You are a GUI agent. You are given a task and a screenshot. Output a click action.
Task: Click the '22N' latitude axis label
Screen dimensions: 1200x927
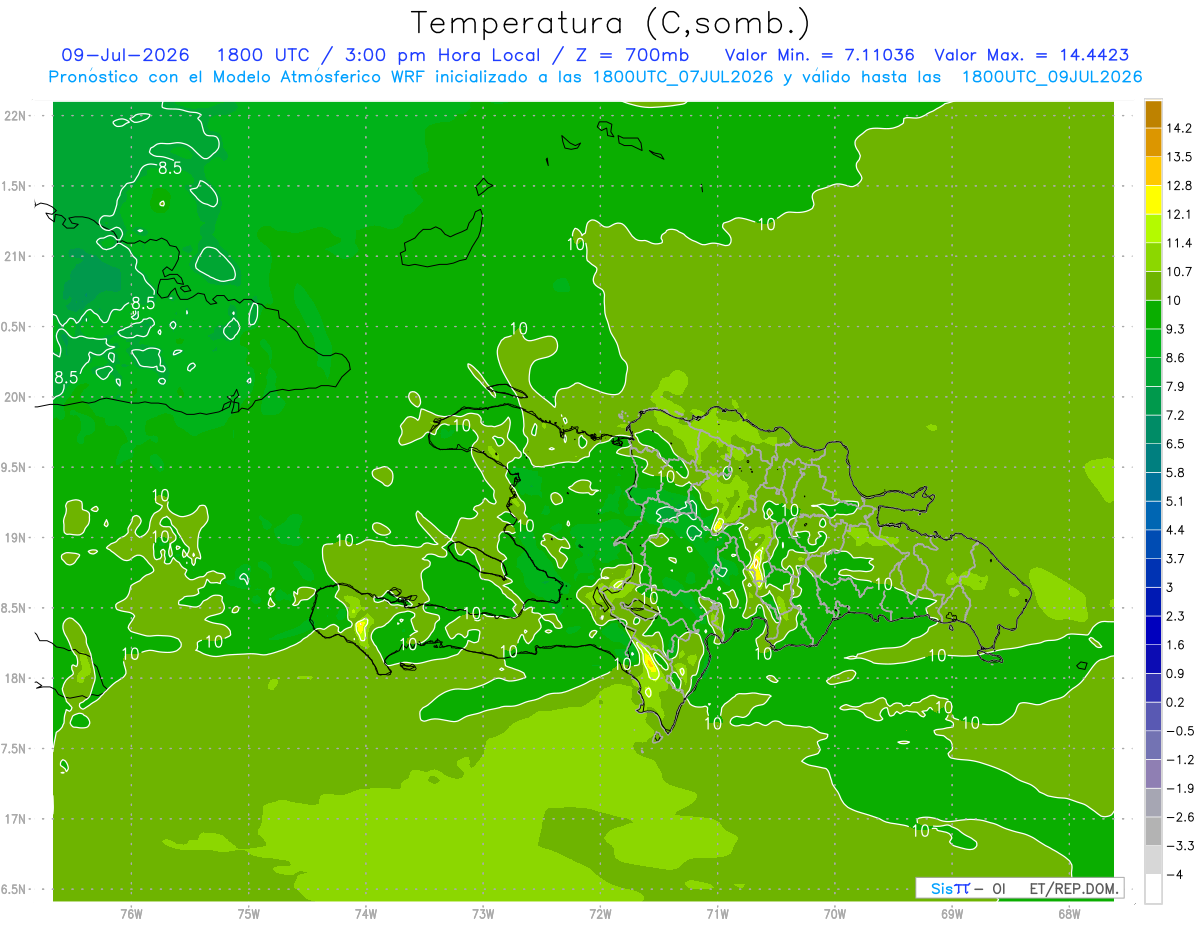[x=16, y=116]
